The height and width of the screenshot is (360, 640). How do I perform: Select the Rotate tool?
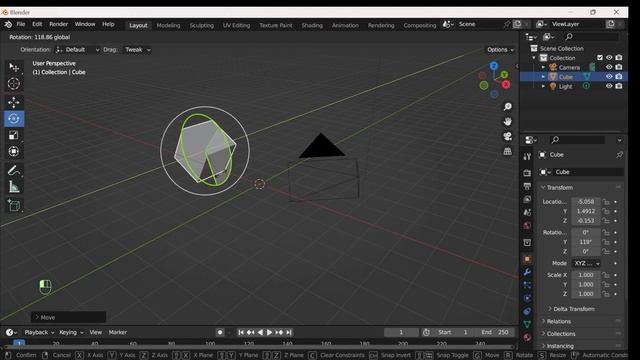[x=14, y=119]
